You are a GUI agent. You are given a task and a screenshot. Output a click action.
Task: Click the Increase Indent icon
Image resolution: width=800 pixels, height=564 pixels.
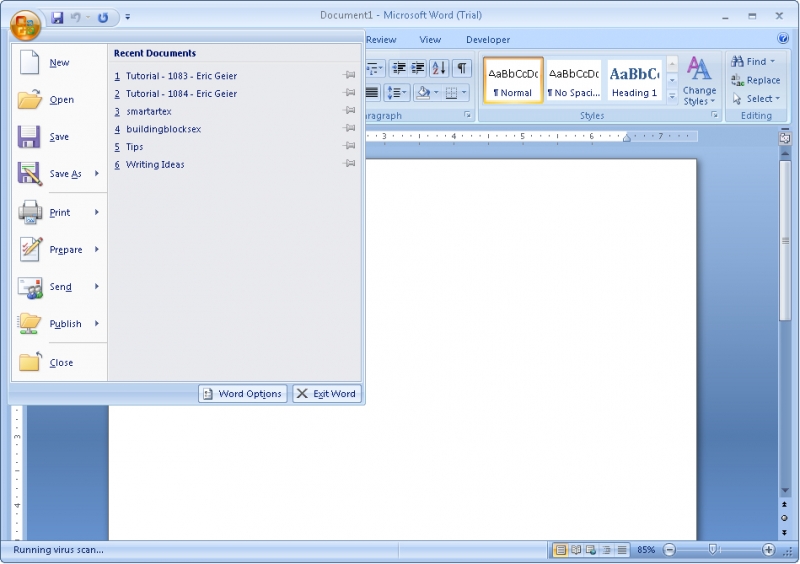418,68
